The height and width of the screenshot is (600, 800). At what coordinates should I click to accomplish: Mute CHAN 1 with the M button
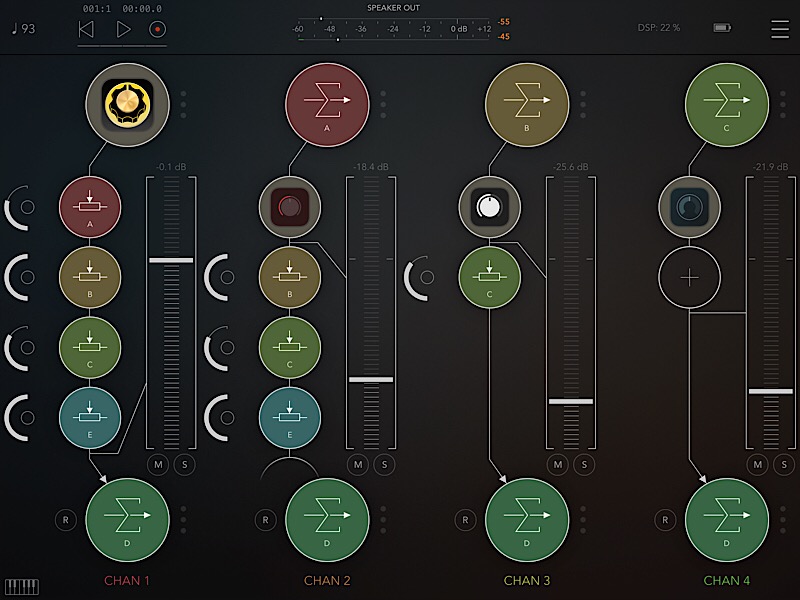click(159, 464)
